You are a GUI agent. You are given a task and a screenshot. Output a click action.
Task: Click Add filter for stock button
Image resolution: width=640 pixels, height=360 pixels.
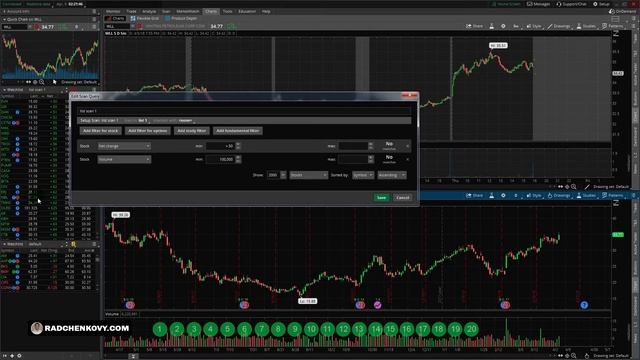[x=100, y=131]
